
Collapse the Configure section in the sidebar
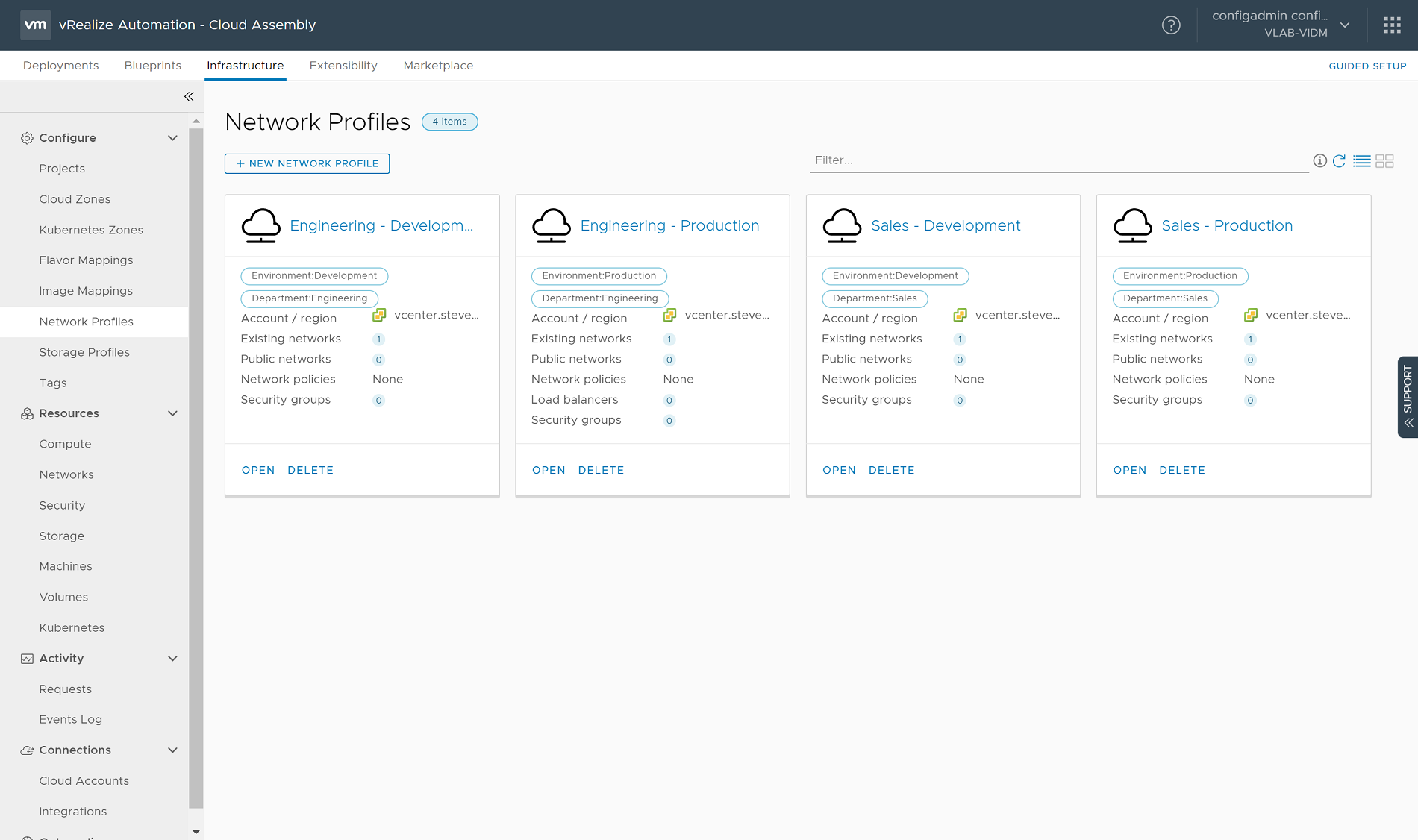172,137
